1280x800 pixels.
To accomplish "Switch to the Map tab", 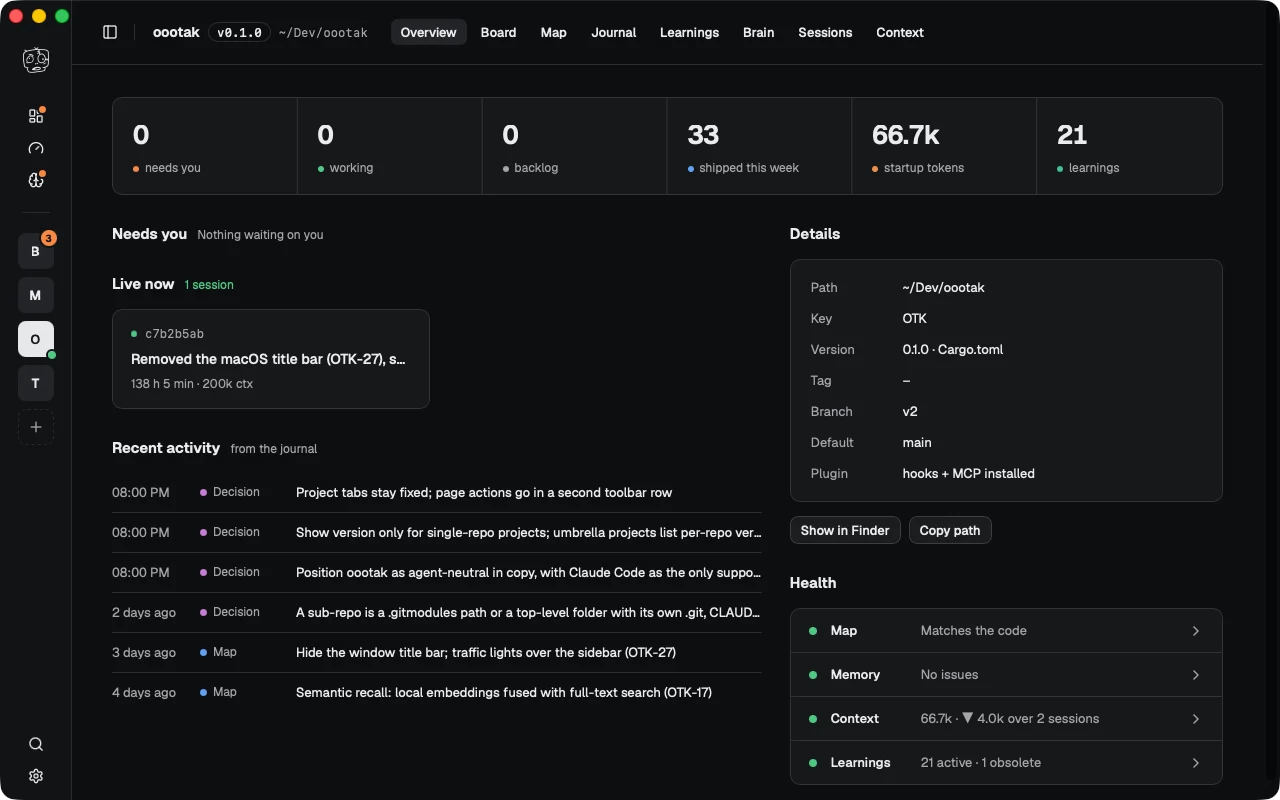I will [554, 32].
